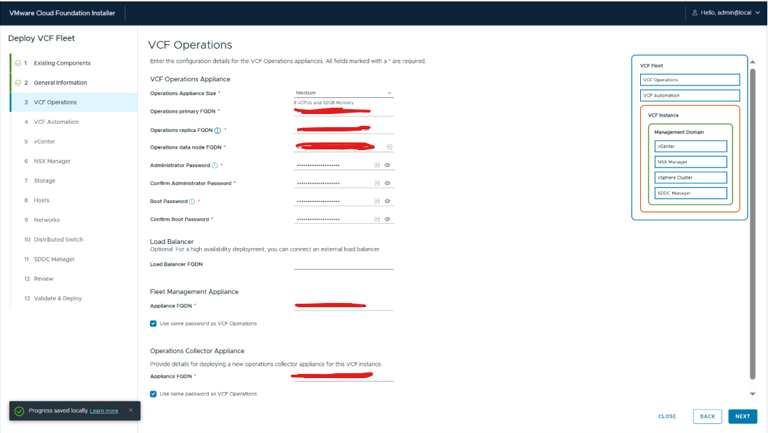Click the Load Balancer FQDN field
The height and width of the screenshot is (433, 768).
pos(344,265)
